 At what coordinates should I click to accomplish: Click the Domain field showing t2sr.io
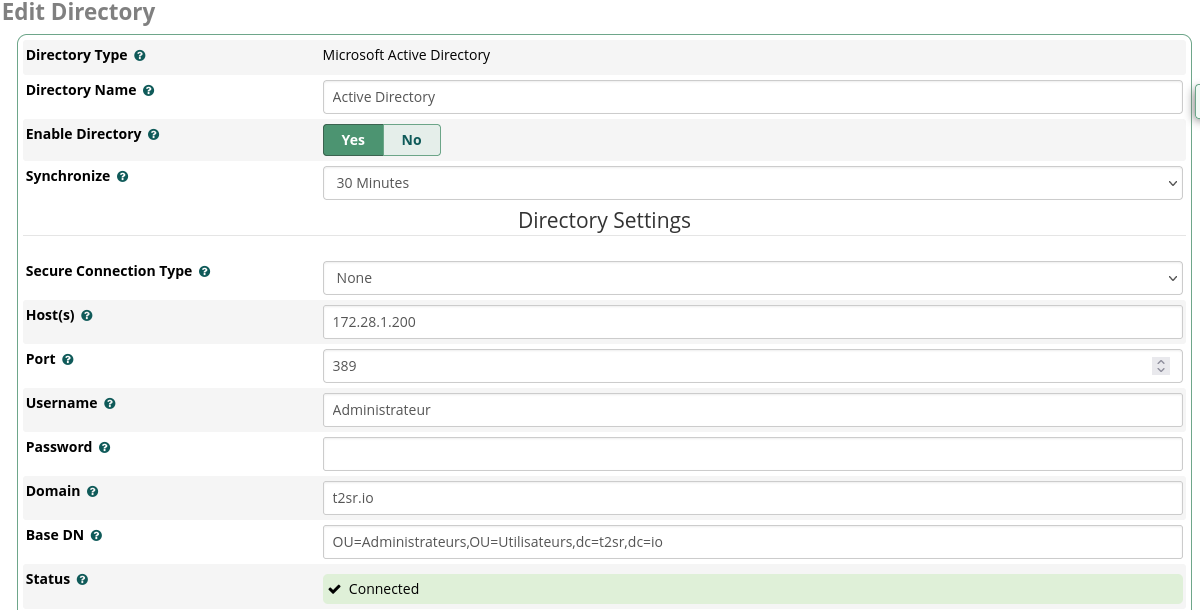[753, 498]
